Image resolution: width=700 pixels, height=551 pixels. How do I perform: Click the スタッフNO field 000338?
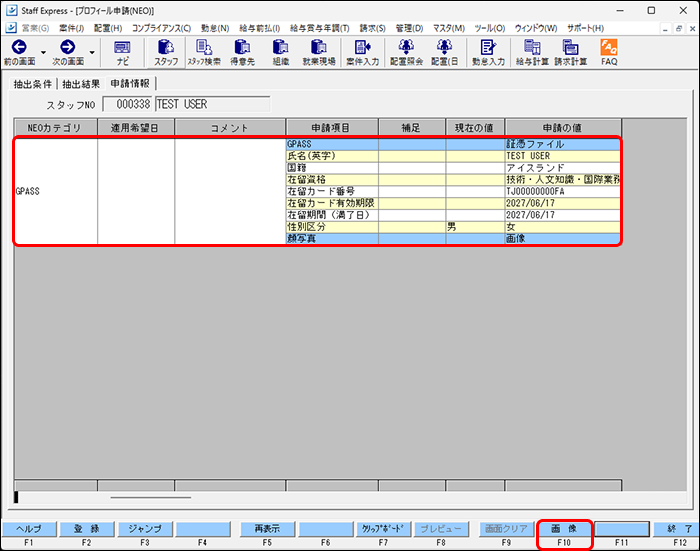(127, 104)
